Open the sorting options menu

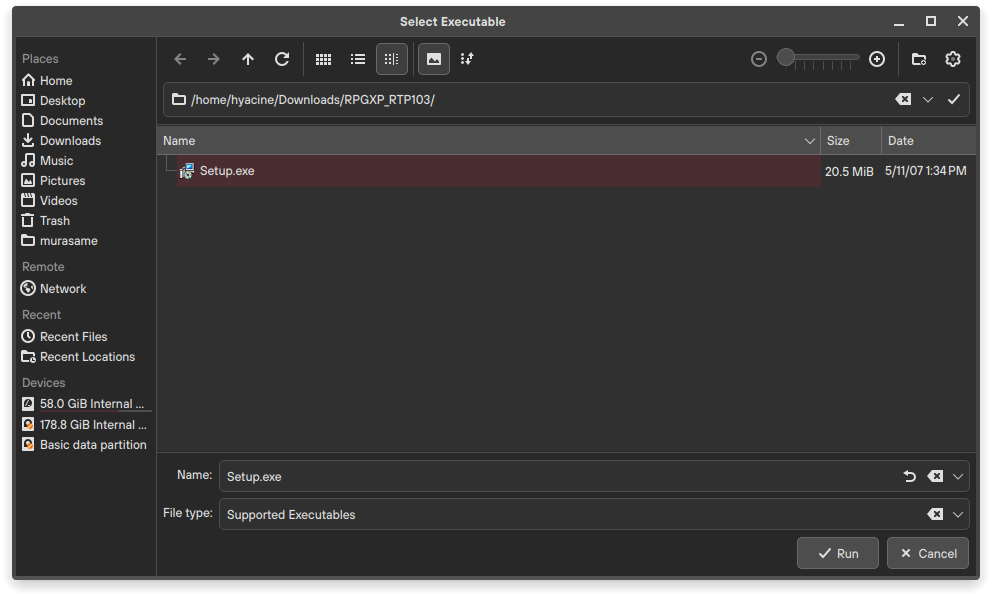pos(467,59)
